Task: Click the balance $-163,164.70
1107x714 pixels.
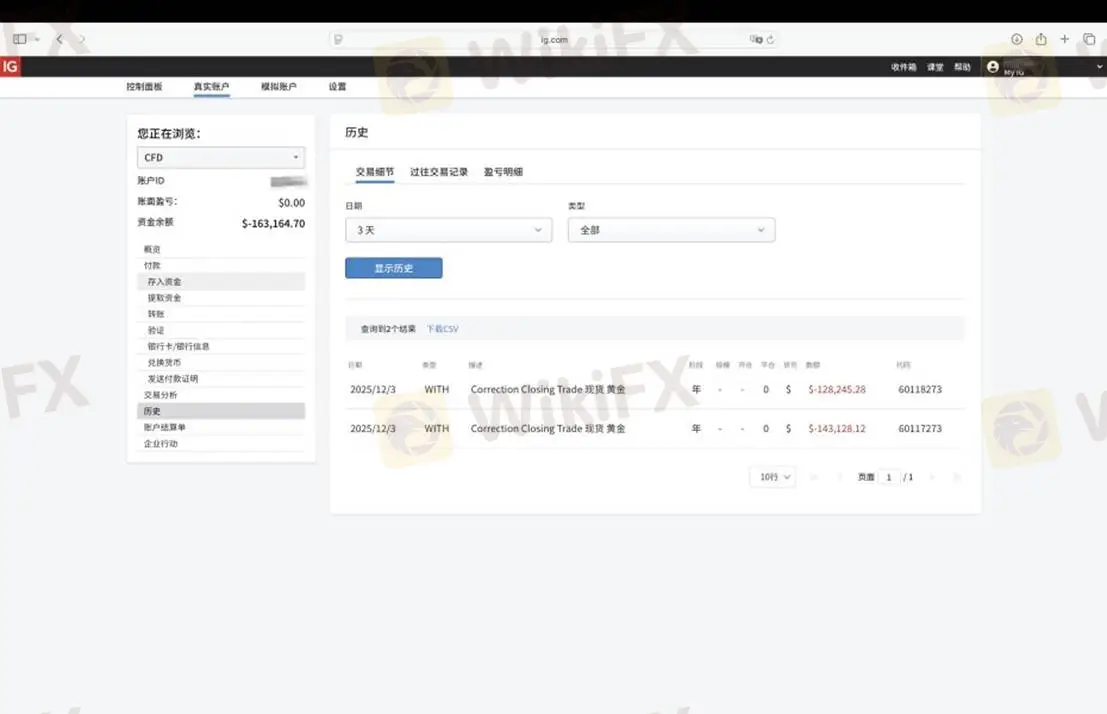Action: (273, 223)
